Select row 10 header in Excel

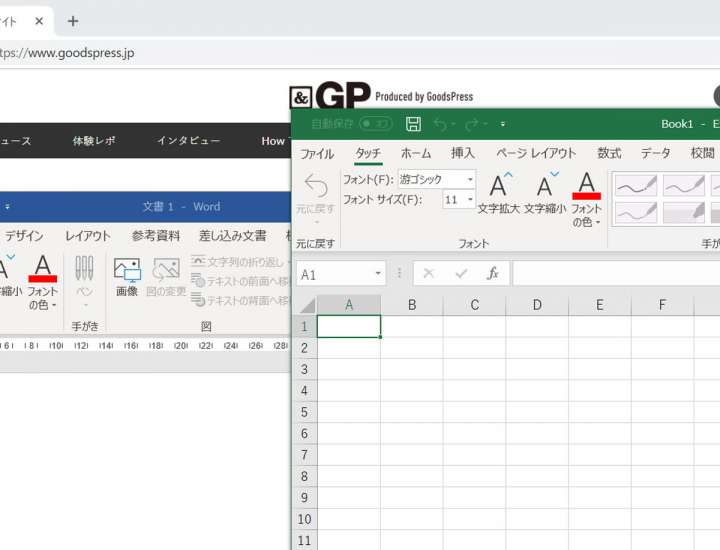pos(304,519)
